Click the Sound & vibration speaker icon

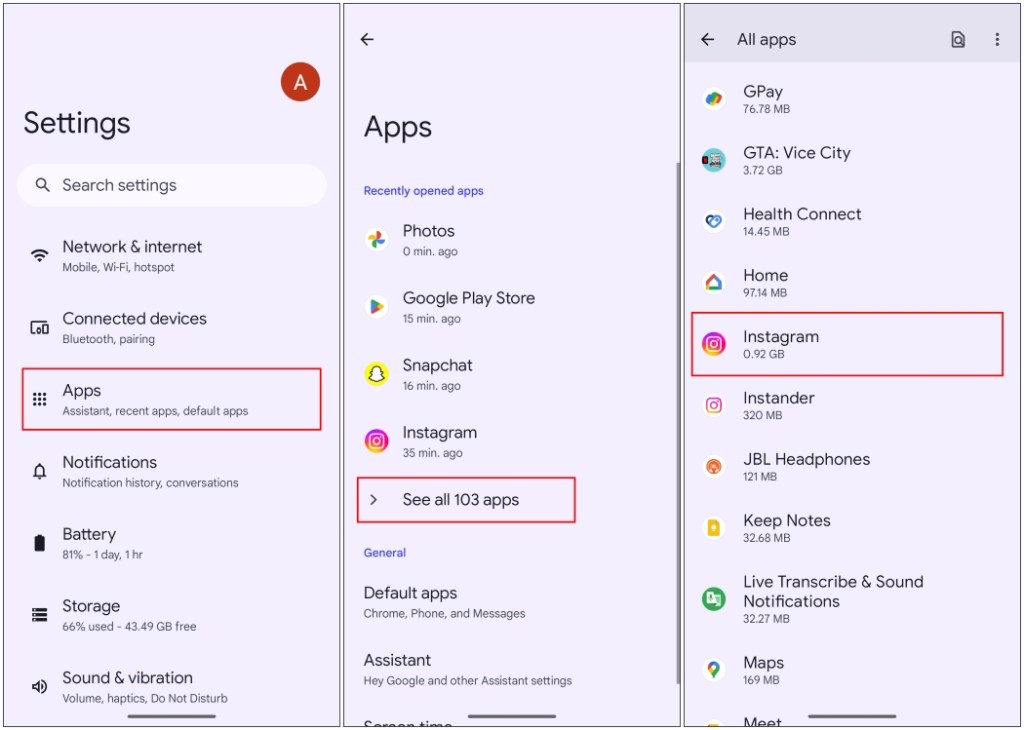tap(40, 686)
